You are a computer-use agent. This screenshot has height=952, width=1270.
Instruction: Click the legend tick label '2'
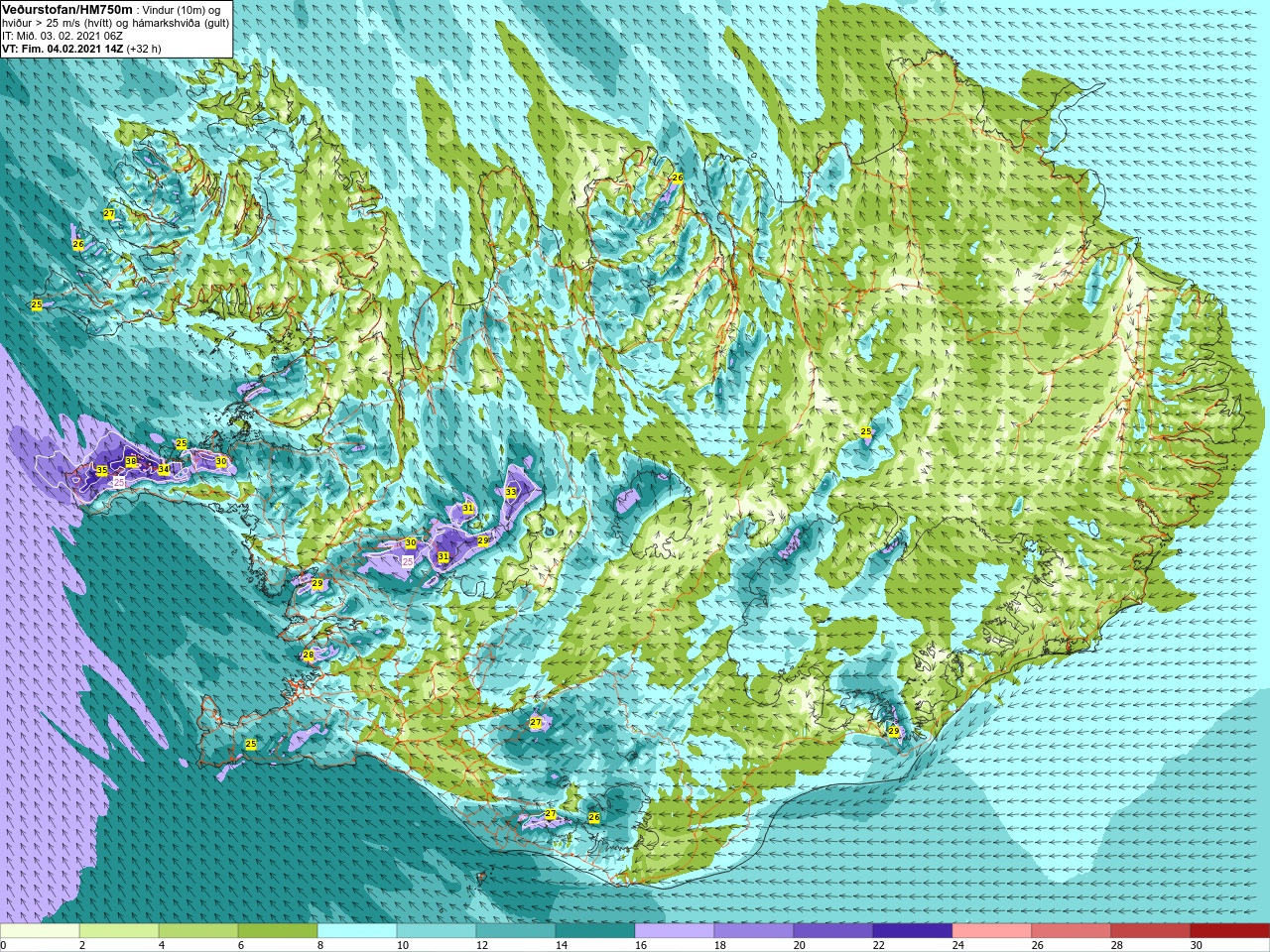[x=82, y=945]
